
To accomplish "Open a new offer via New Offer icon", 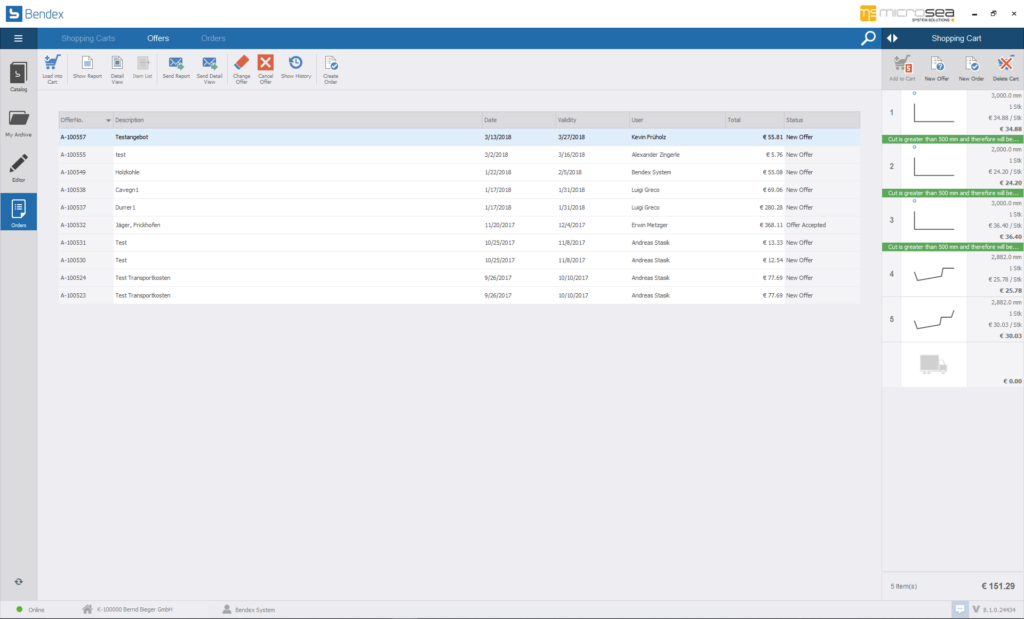I will 937,66.
